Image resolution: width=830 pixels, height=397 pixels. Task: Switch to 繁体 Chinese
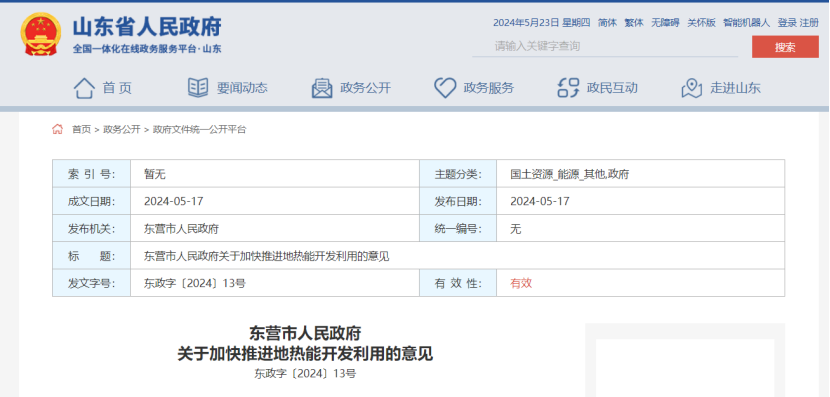(x=634, y=23)
